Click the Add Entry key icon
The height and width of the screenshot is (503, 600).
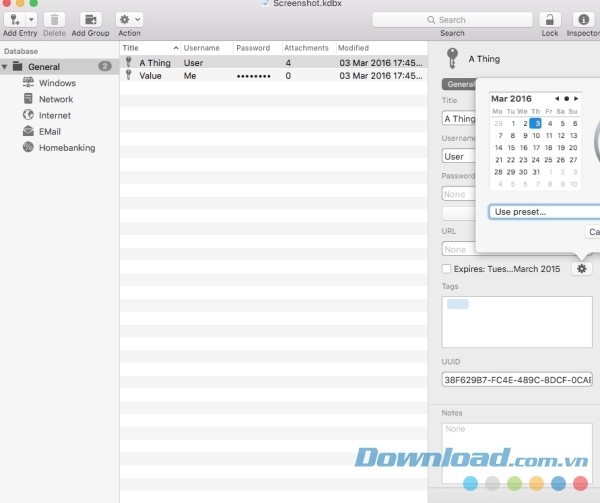click(14, 19)
